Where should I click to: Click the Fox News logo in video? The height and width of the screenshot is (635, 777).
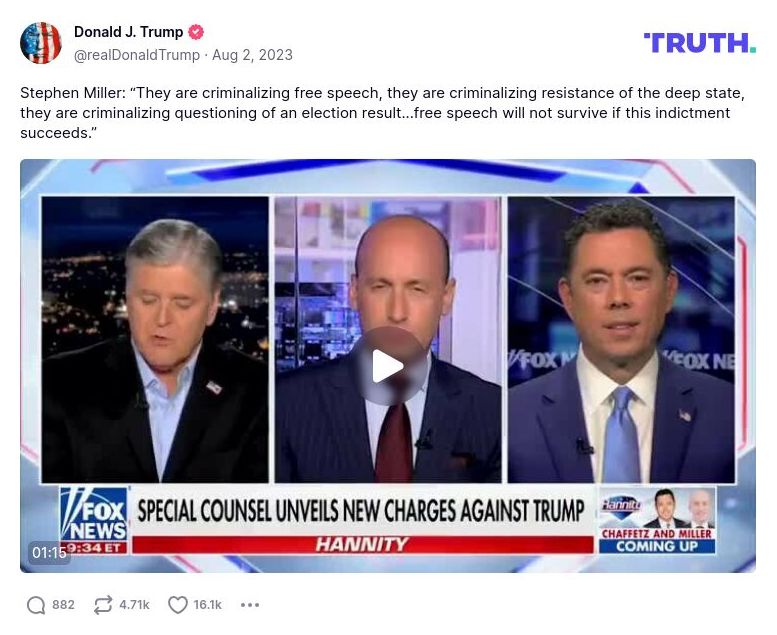point(94,515)
